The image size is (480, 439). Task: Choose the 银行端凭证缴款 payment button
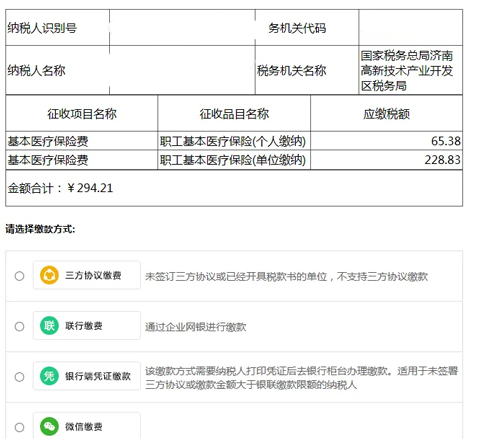[87, 376]
